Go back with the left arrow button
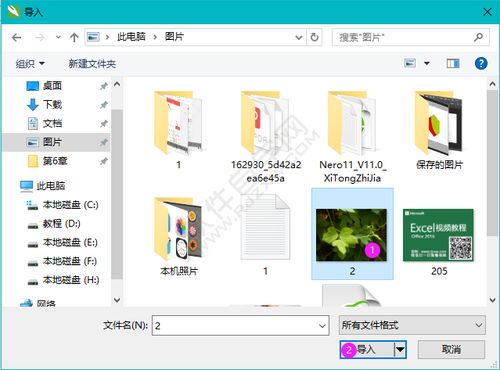Viewport: 500px width, 370px height. [16, 38]
